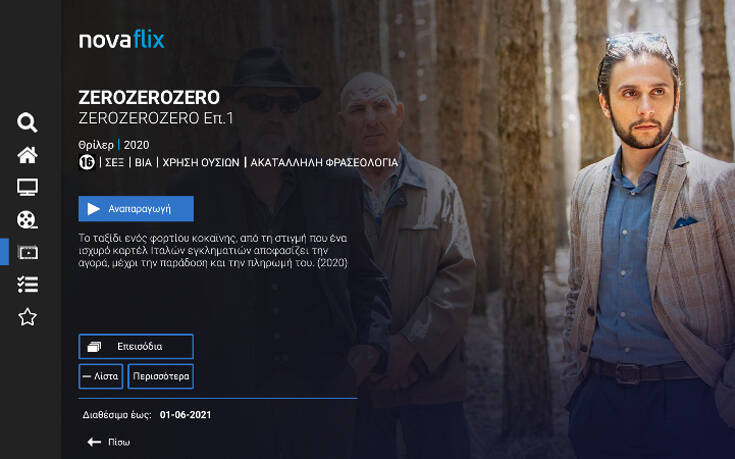735x459 pixels.
Task: Select the highlighted series video icon
Action: [x=28, y=252]
